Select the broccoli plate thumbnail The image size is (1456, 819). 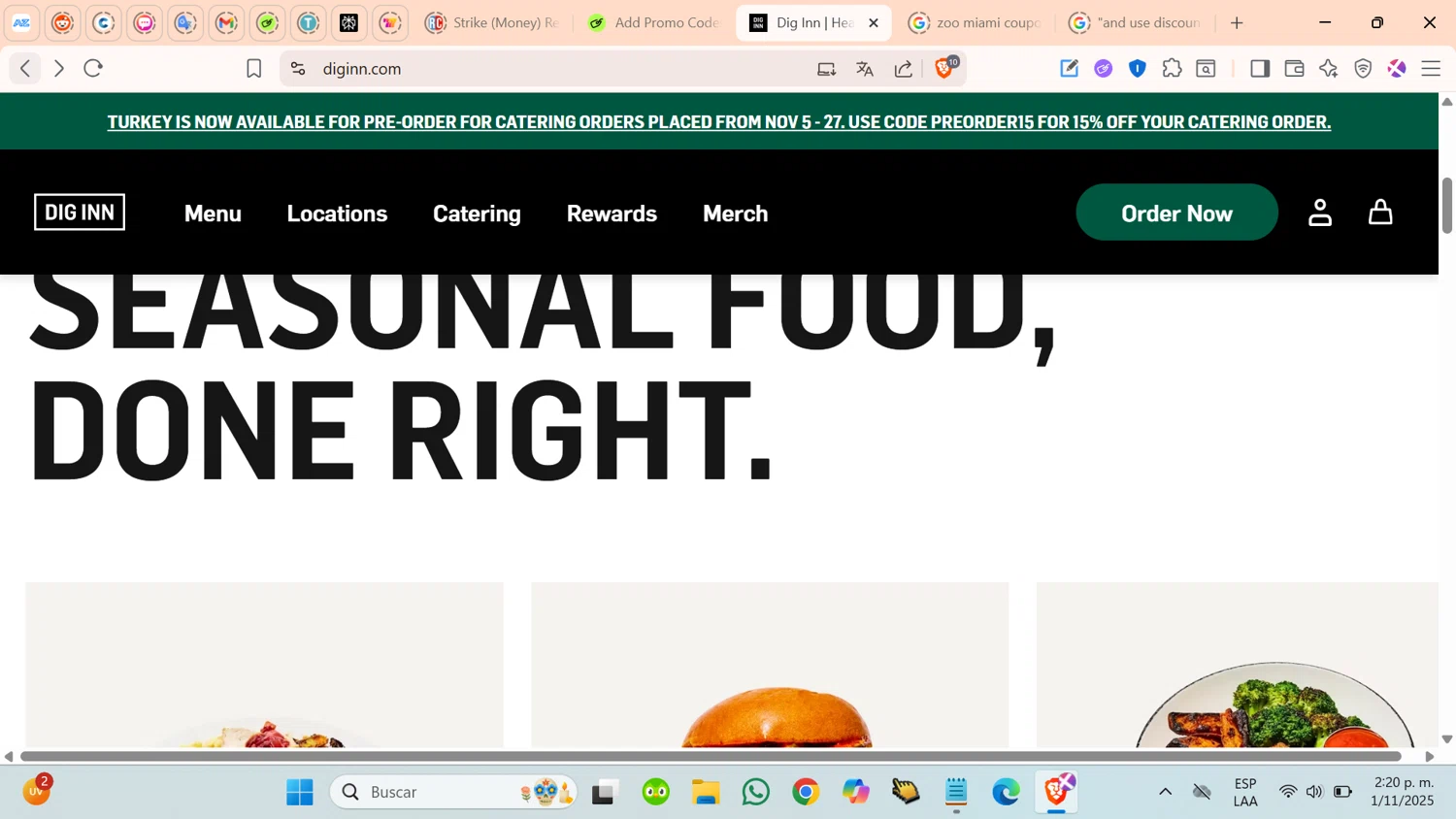1238,665
